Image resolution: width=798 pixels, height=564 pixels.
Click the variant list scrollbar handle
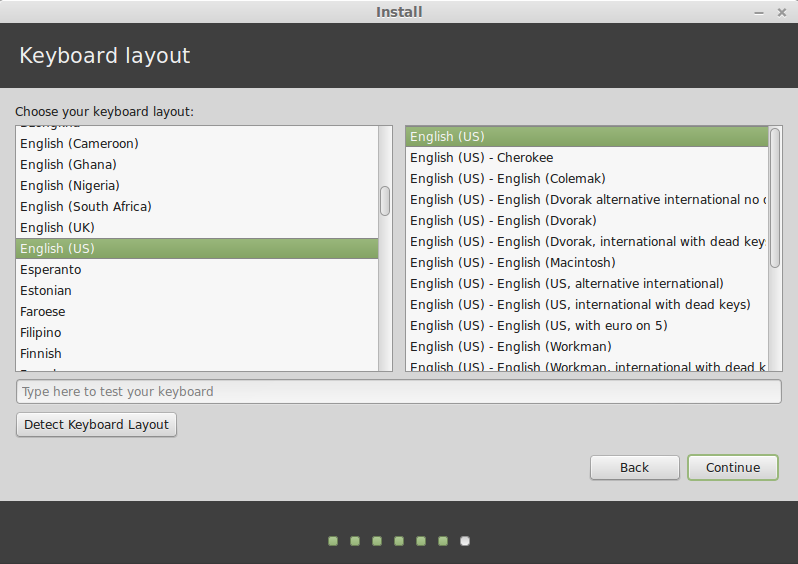775,198
